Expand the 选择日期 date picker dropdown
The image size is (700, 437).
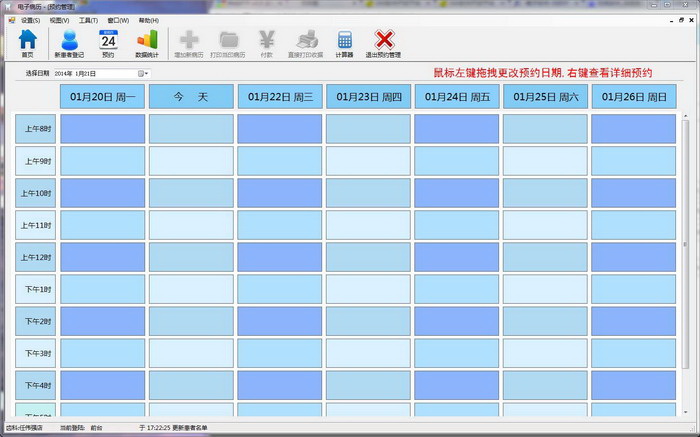[x=143, y=73]
